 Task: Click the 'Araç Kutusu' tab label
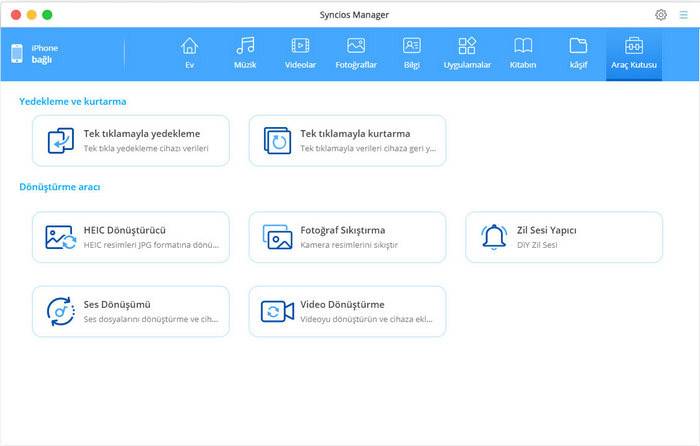pyautogui.click(x=634, y=65)
